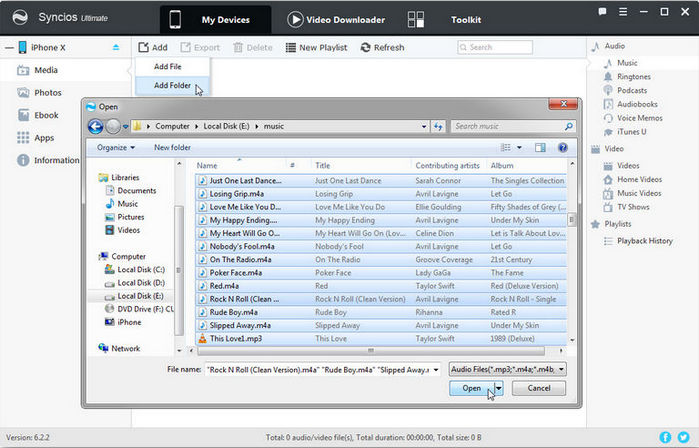Click the Syncios logo icon
The height and width of the screenshot is (448, 699).
[x=20, y=18]
